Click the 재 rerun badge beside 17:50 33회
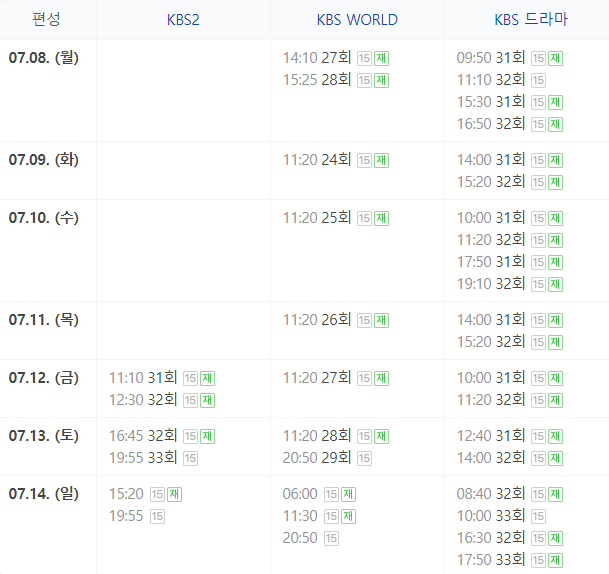The width and height of the screenshot is (609, 574). click(555, 560)
